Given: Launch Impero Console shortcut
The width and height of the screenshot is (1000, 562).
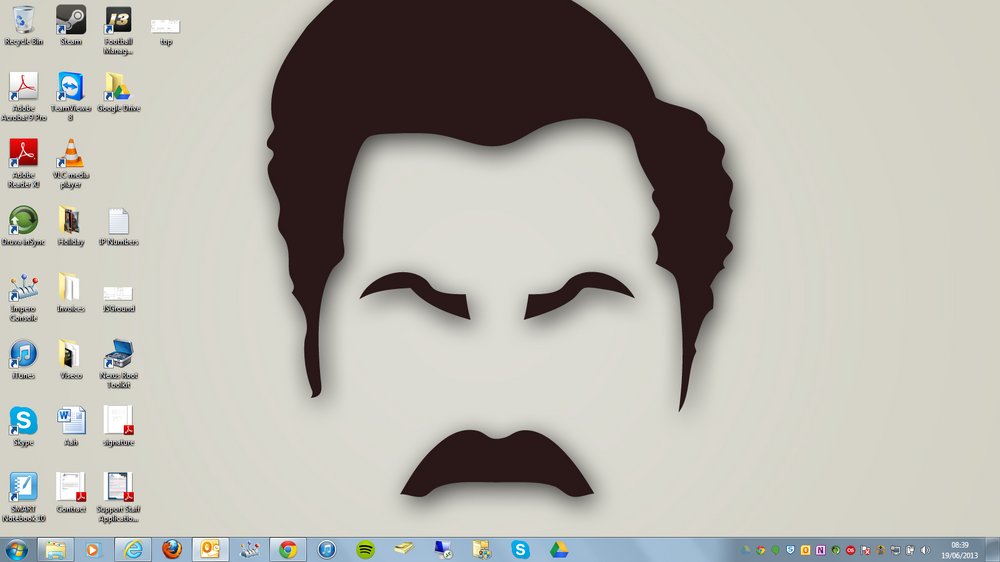Looking at the screenshot, I should pos(24,297).
